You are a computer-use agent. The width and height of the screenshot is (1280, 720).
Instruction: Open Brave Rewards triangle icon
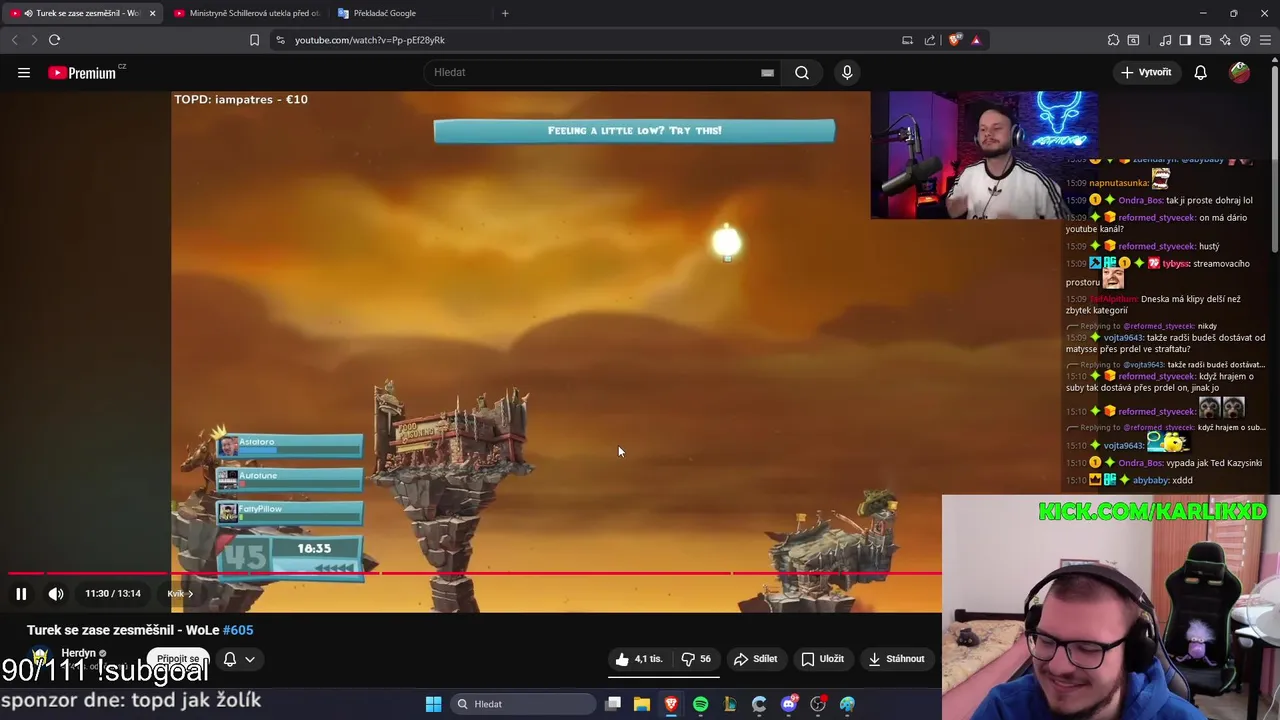[x=976, y=40]
